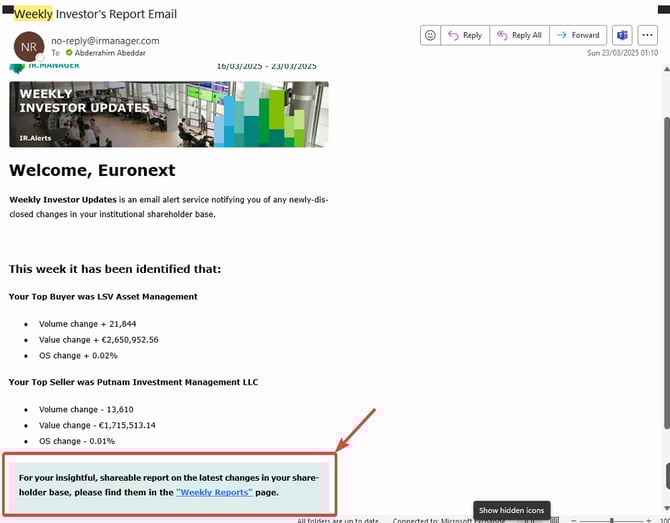Screen dimensions: 670x523
Task: Click "Your Top Seller was Putnam Investment Management LLC"
Action: click(133, 382)
